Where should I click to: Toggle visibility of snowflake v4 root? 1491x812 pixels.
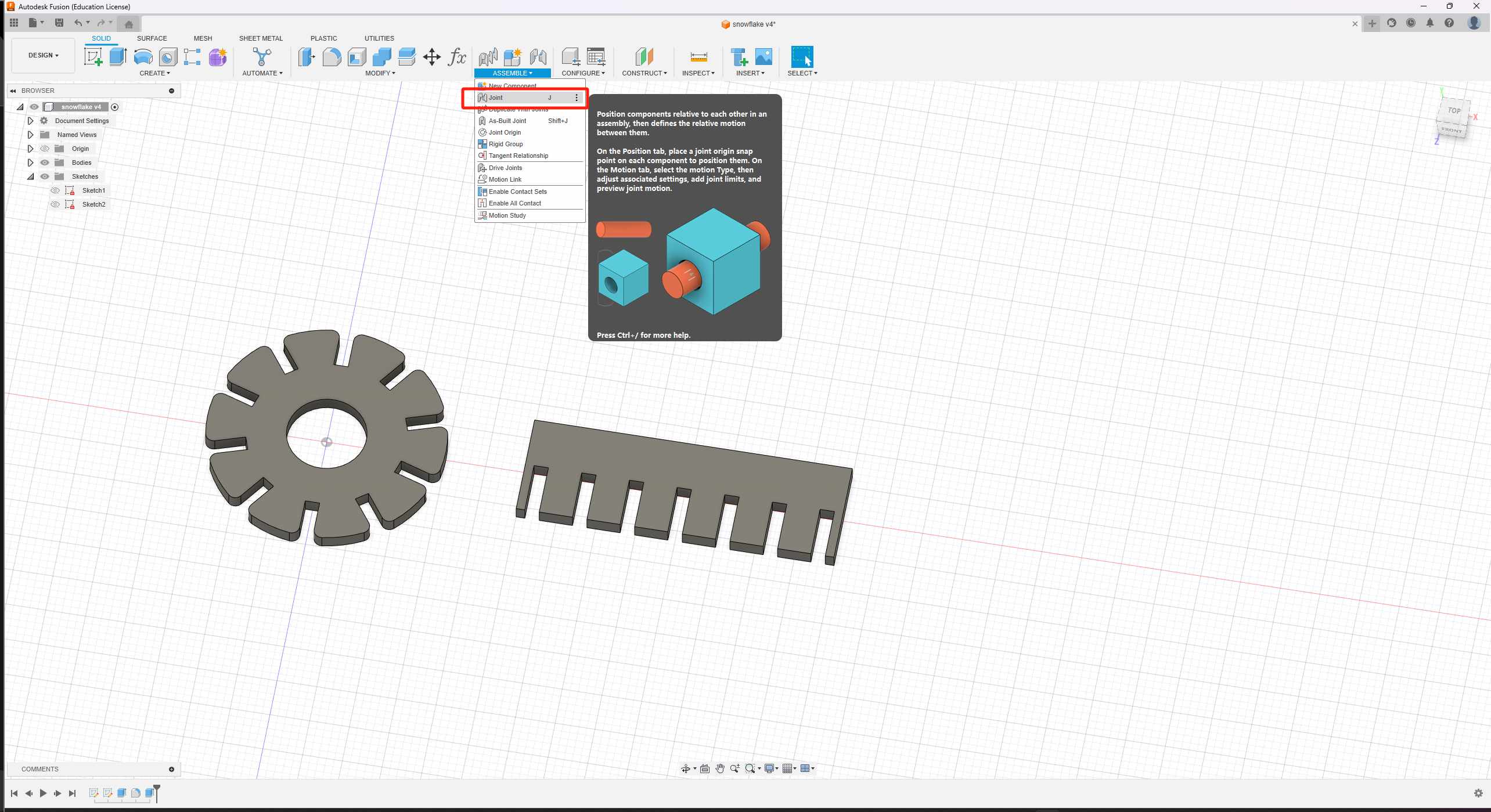pyautogui.click(x=34, y=107)
